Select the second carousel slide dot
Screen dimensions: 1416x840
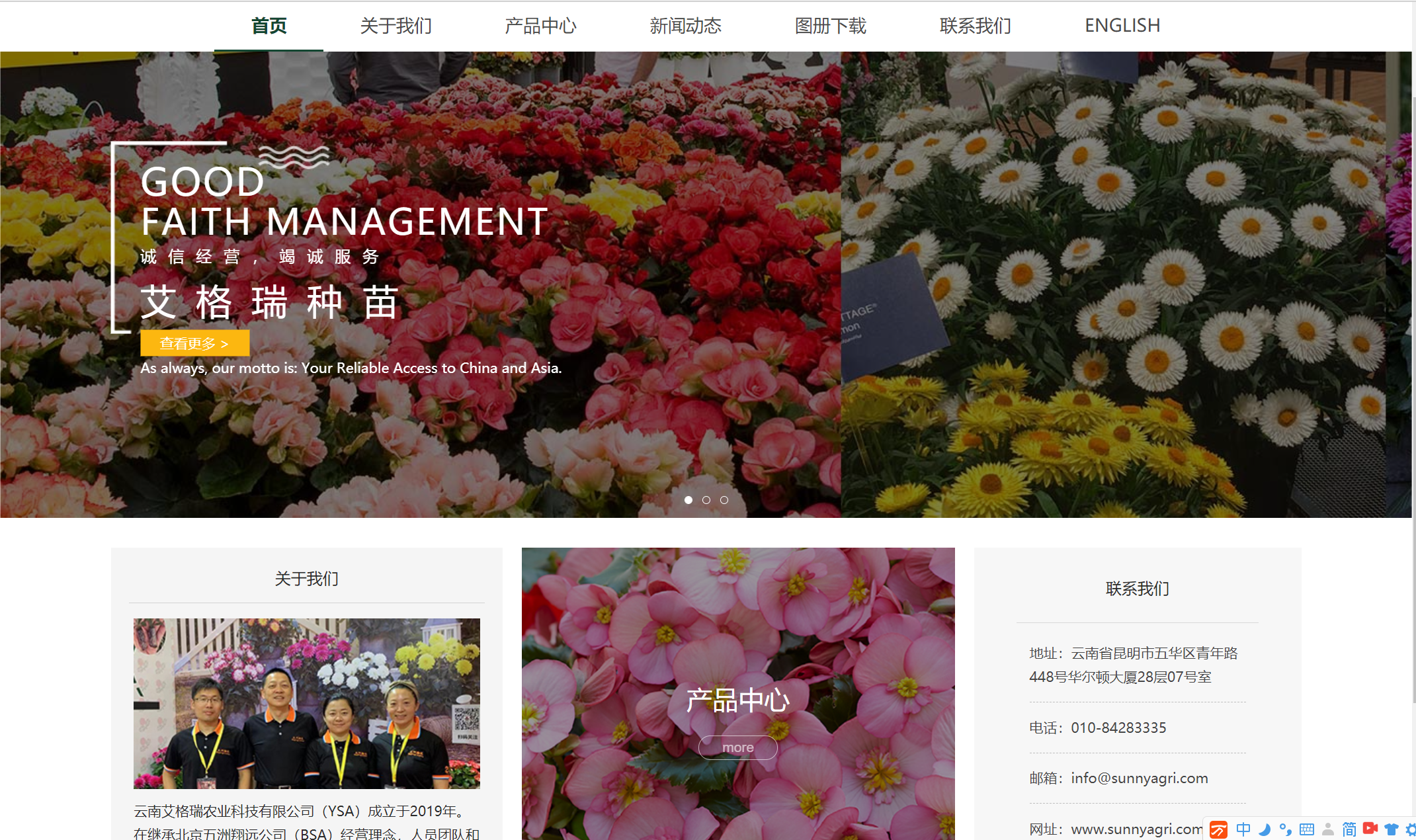(x=706, y=500)
